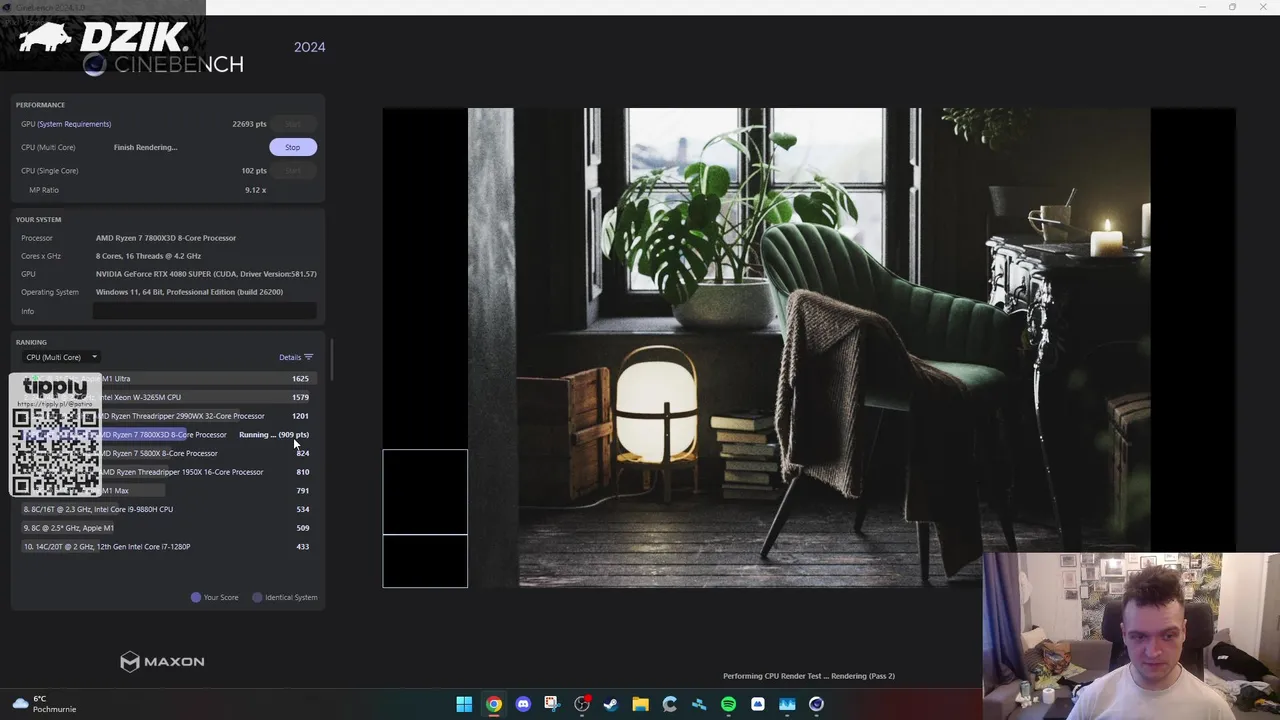Open File Explorer from the taskbar
Image resolution: width=1280 pixels, height=720 pixels.
click(640, 704)
